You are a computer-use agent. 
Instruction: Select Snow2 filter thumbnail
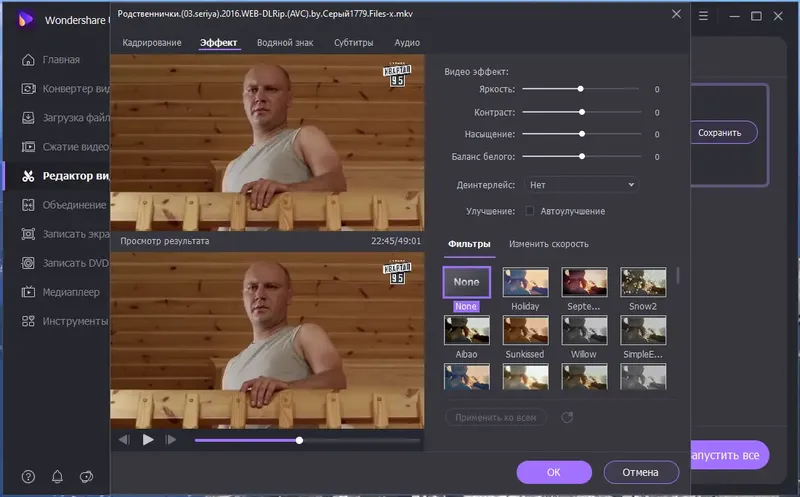click(x=643, y=282)
